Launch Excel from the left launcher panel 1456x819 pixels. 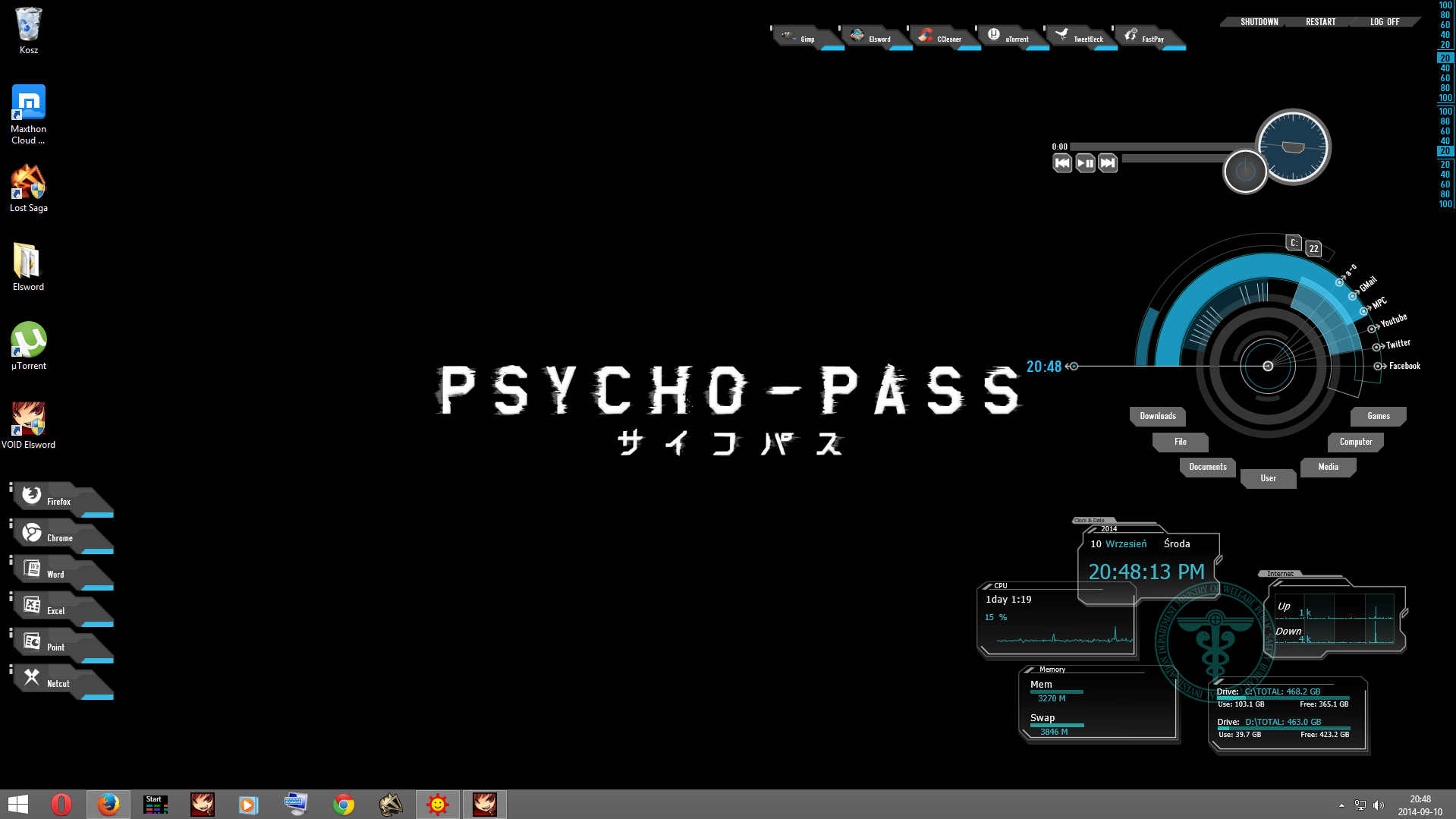[62, 610]
